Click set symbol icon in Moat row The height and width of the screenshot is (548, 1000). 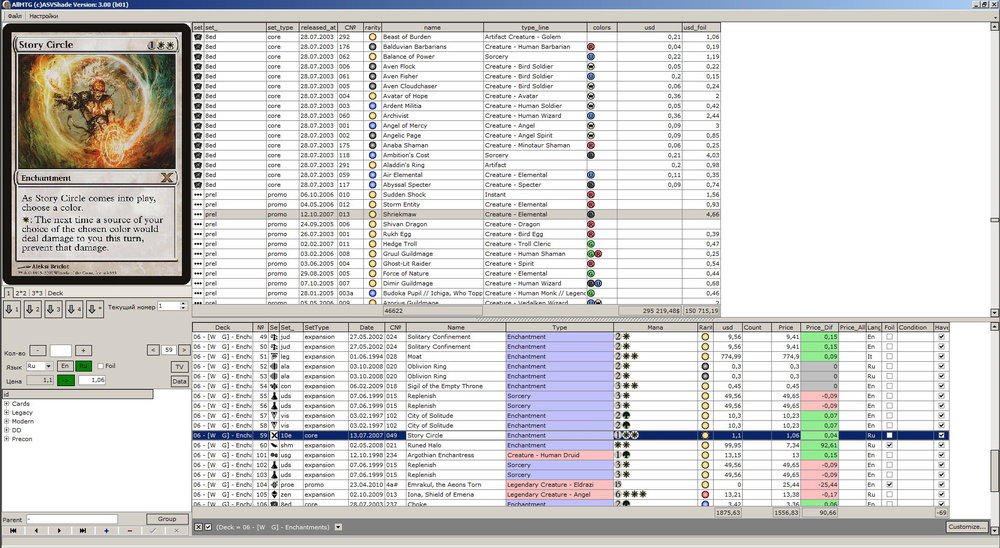(x=275, y=356)
